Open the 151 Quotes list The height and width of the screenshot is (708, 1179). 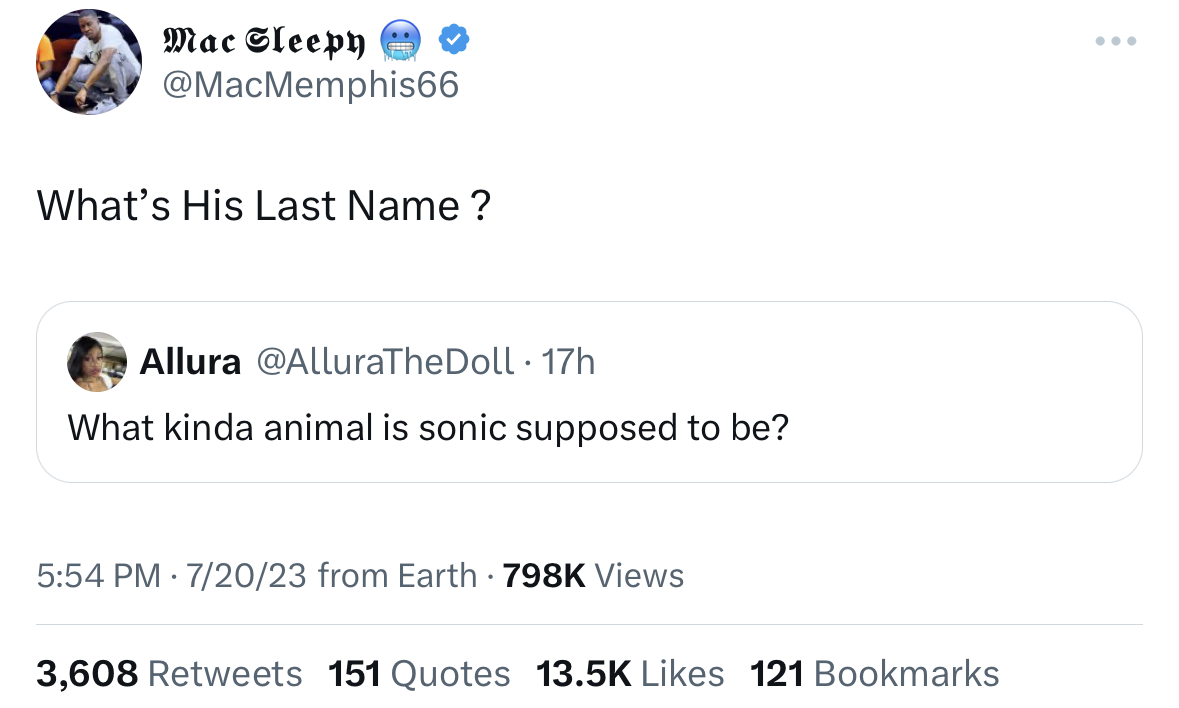pos(419,673)
